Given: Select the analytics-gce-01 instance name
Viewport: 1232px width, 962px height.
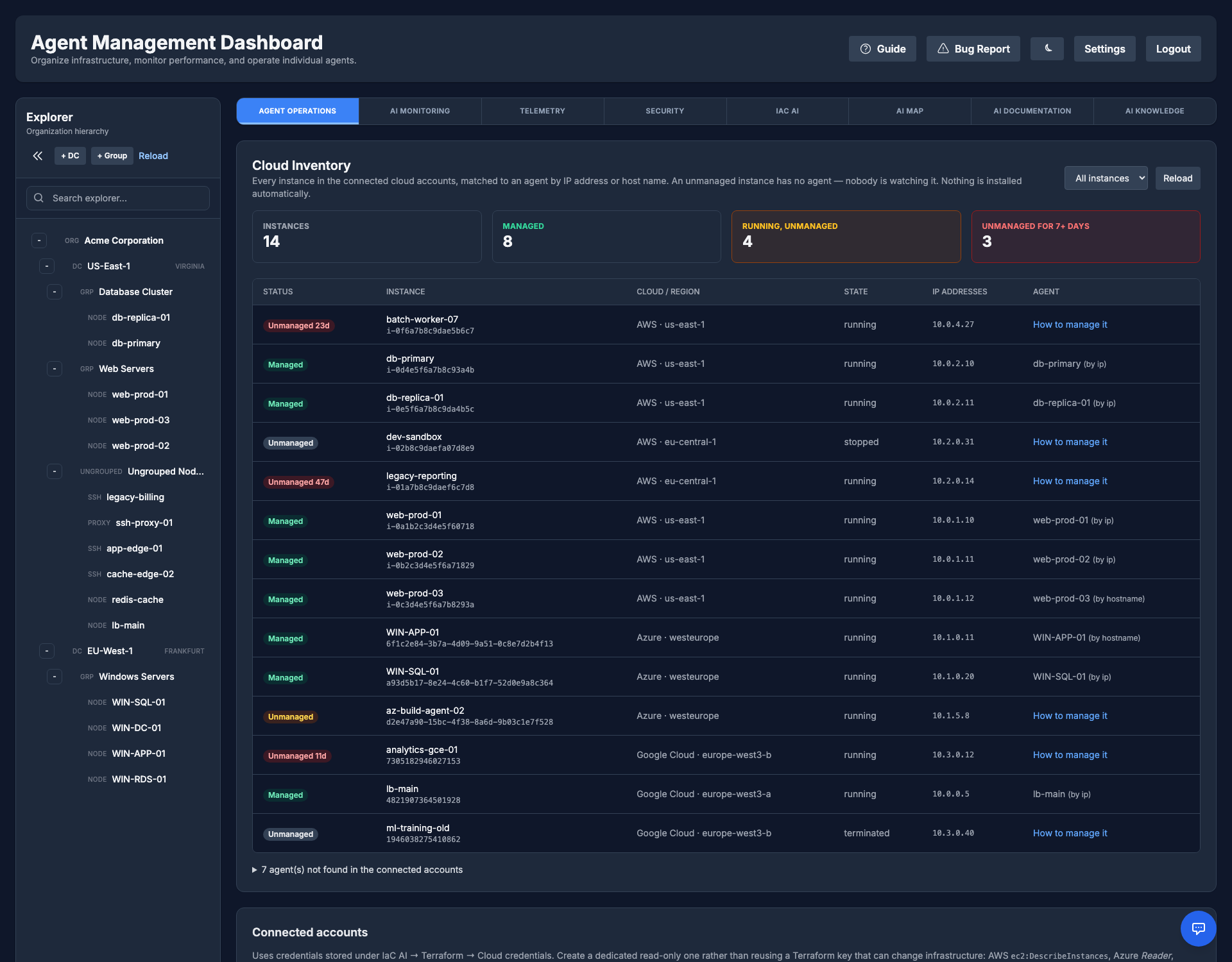Looking at the screenshot, I should pyautogui.click(x=422, y=750).
